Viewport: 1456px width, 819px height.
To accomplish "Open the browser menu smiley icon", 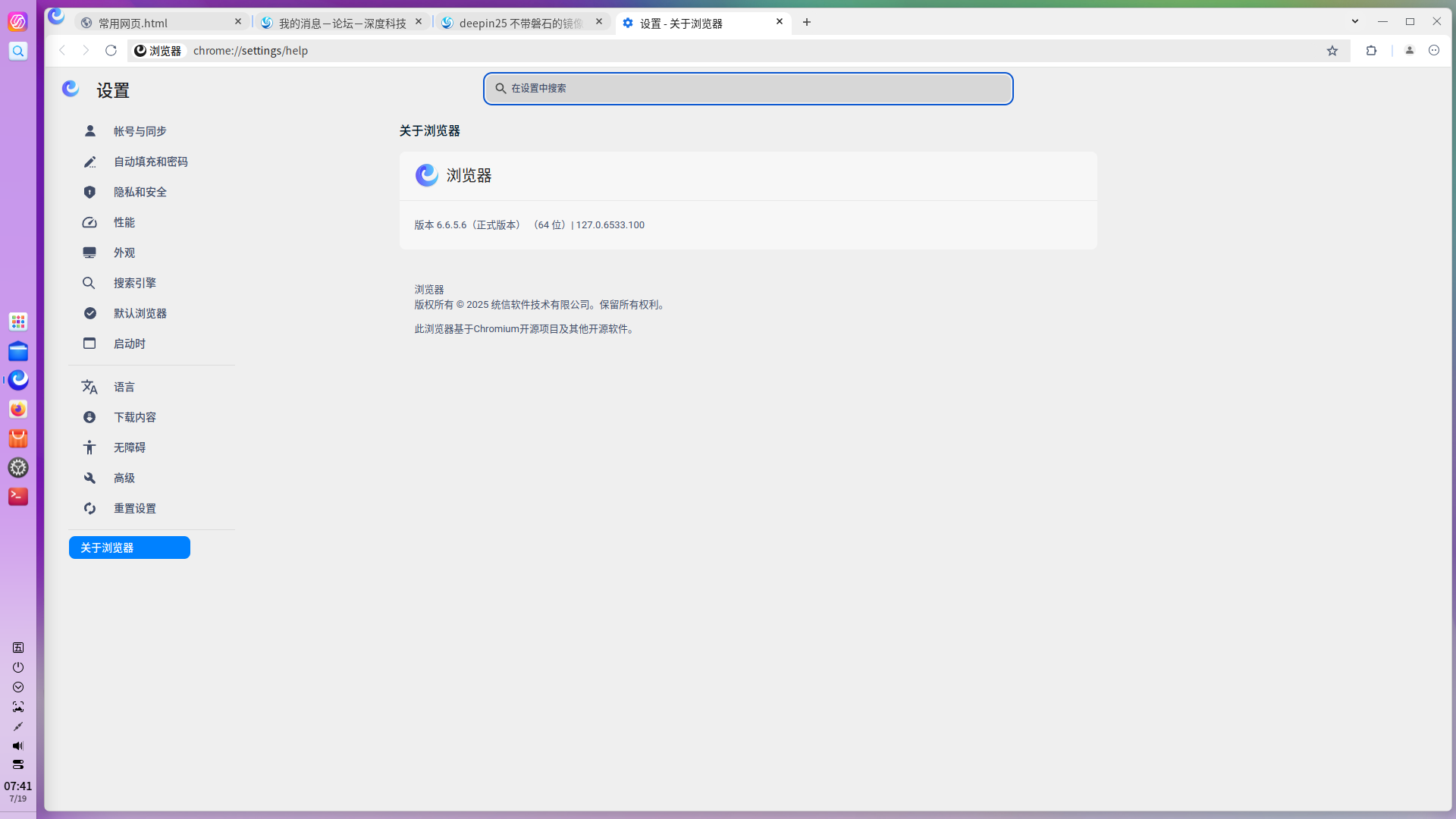I will pyautogui.click(x=1434, y=51).
